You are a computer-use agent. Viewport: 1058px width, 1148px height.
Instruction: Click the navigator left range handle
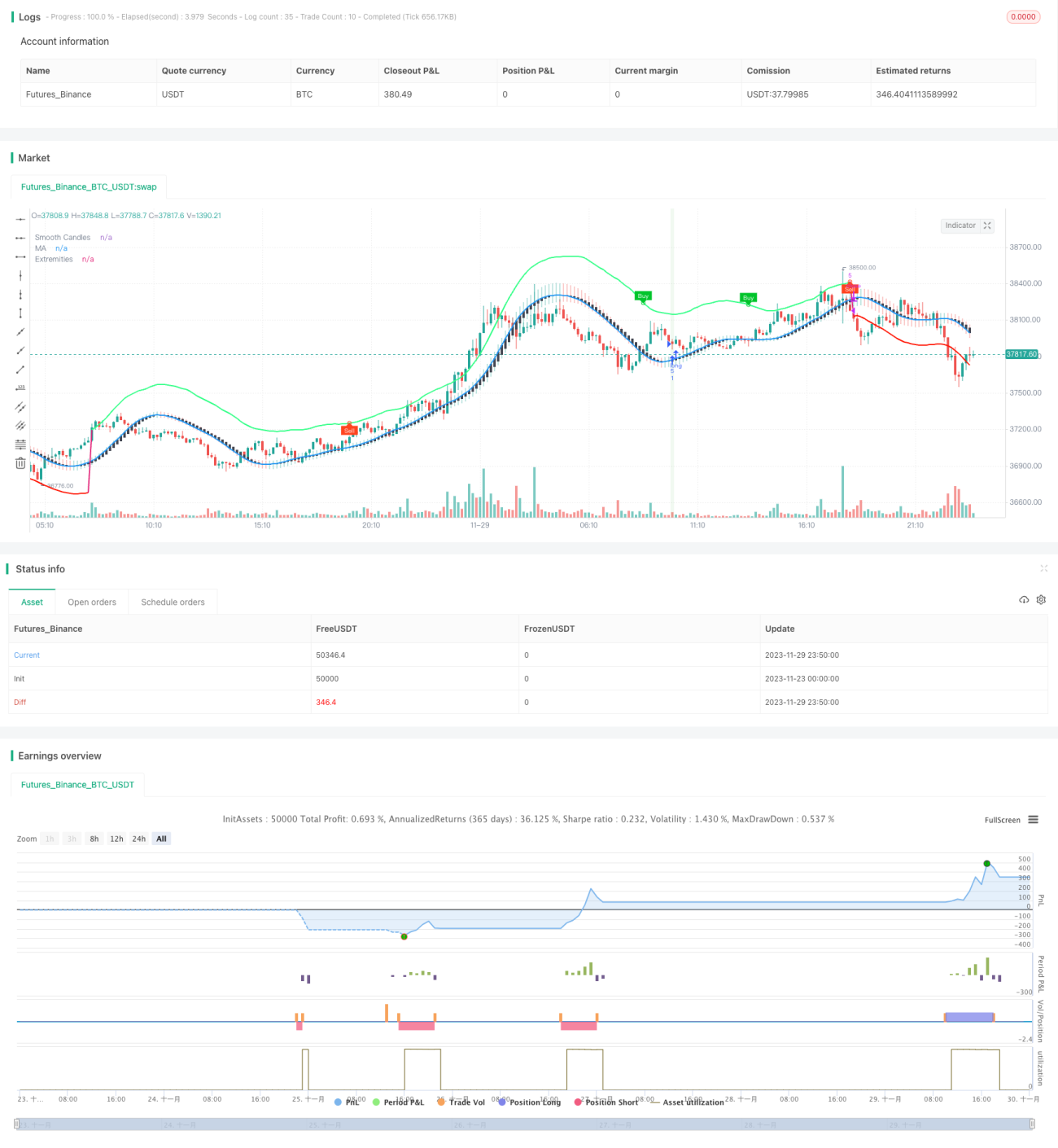(x=17, y=1124)
